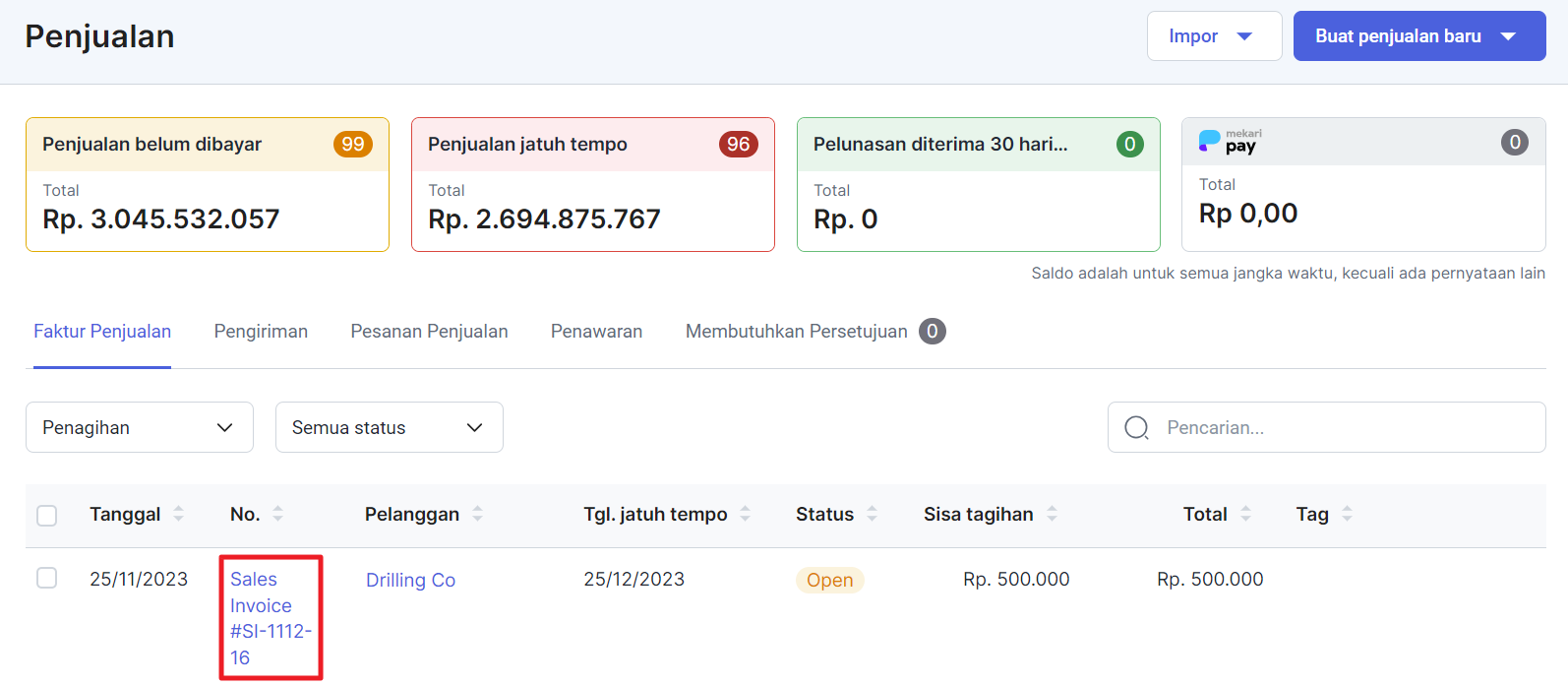Sort by Total column arrows
Viewport: 1568px width, 686px height.
(1245, 514)
